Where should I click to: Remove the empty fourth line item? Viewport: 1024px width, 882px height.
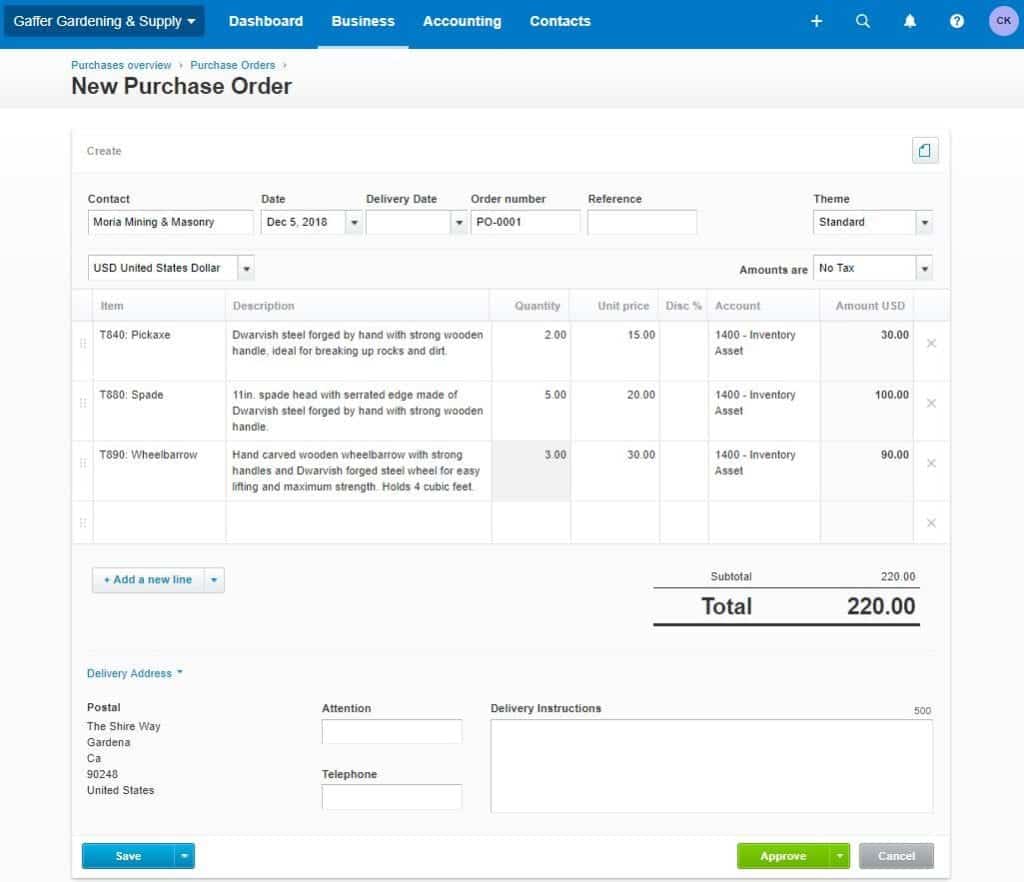[931, 522]
